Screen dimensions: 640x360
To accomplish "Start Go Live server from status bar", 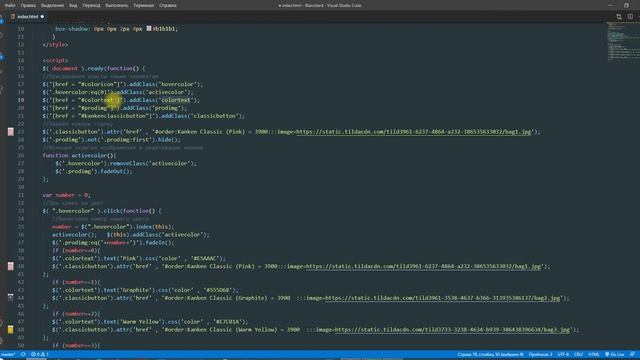I will click(x=615, y=355).
